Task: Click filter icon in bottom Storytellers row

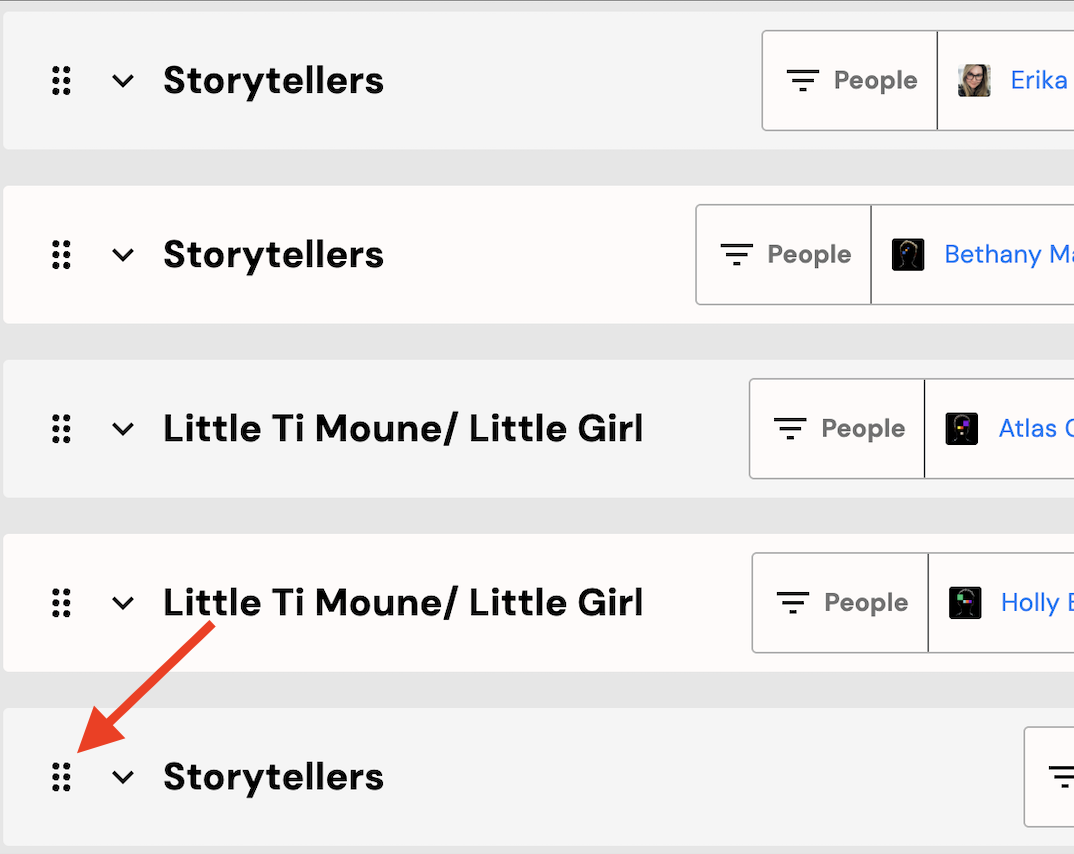Action: point(1062,777)
